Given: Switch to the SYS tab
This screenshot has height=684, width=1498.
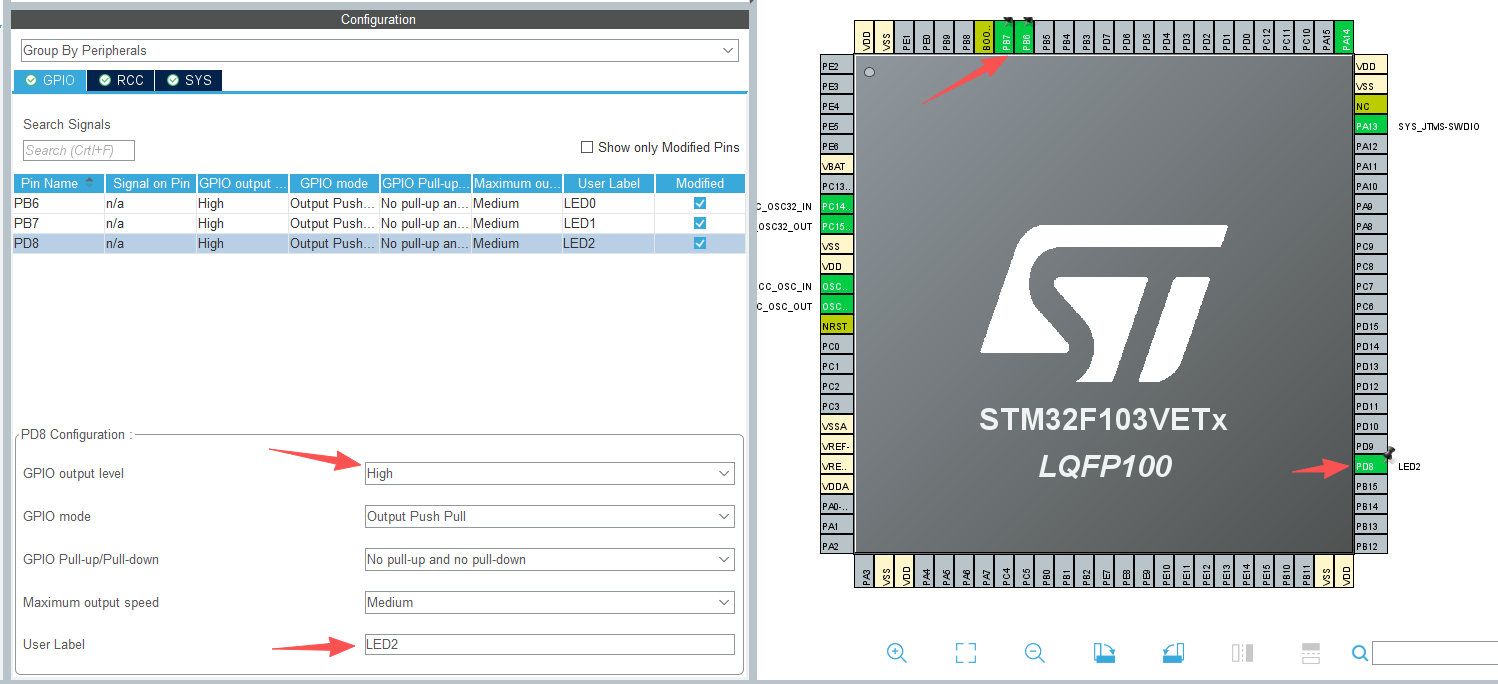Looking at the screenshot, I should [x=189, y=80].
